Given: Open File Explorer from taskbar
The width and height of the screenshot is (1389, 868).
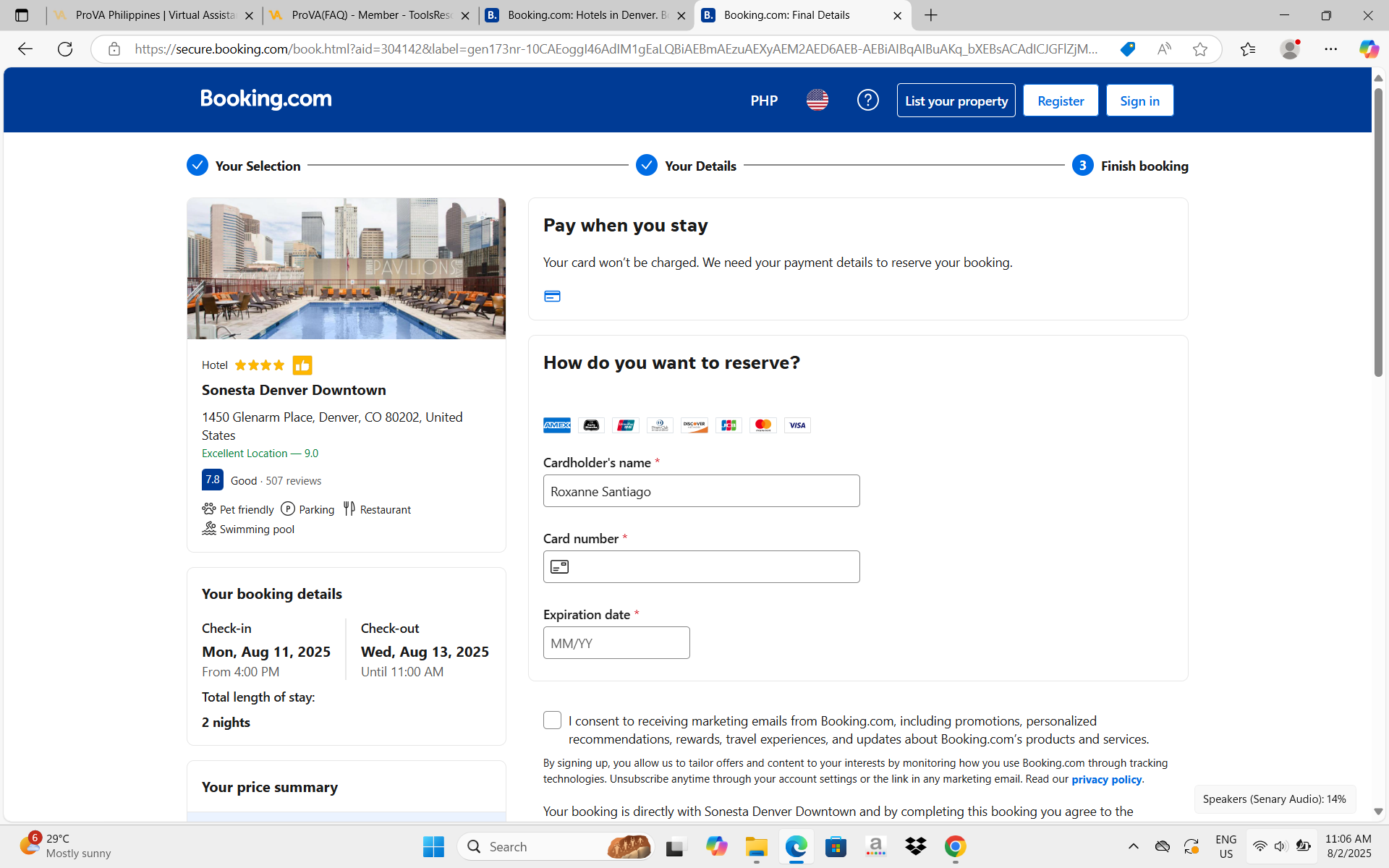Looking at the screenshot, I should pos(756,846).
